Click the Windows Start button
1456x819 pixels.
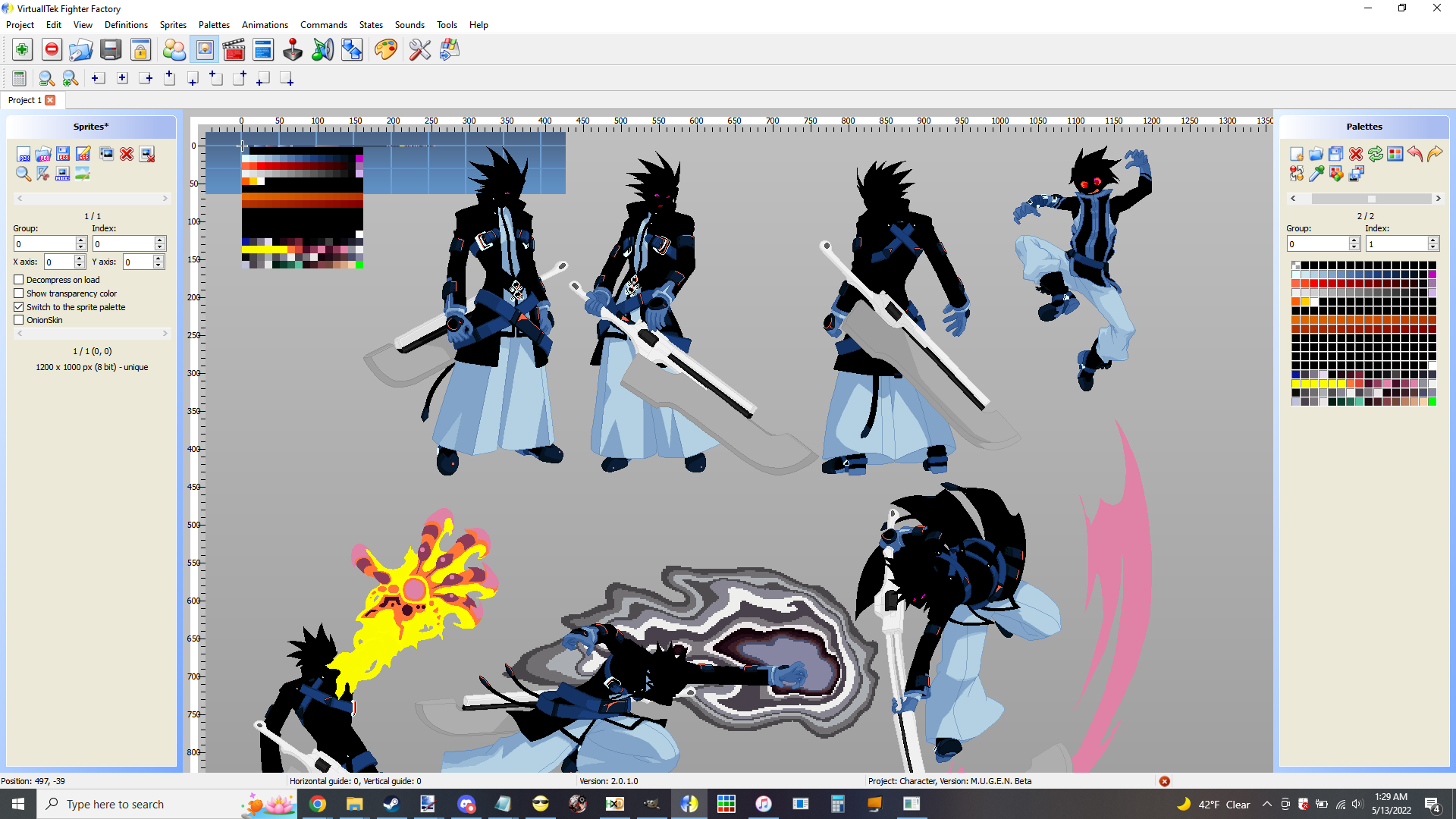pyautogui.click(x=18, y=804)
